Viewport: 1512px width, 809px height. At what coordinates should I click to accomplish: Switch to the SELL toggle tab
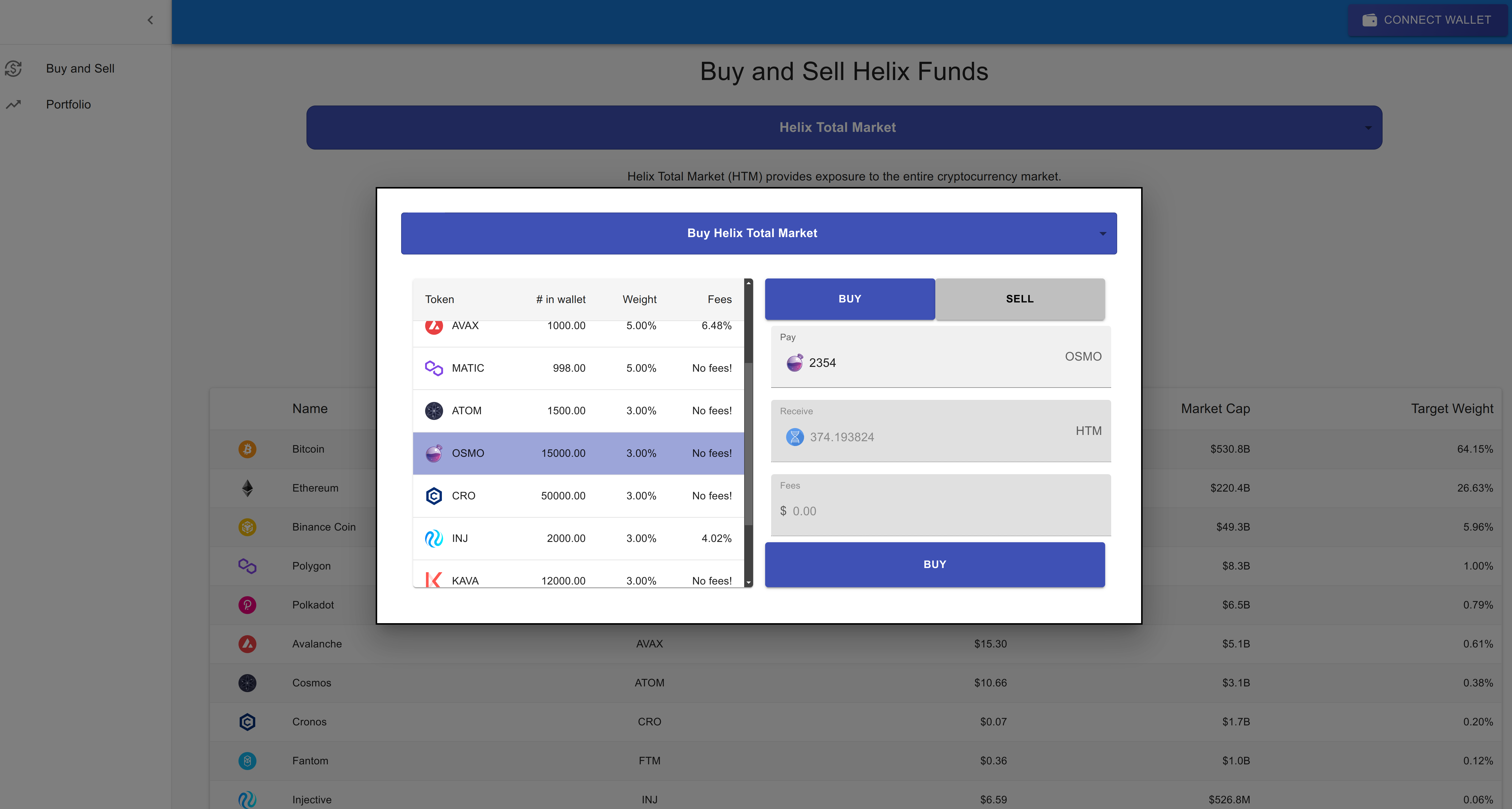coord(1019,299)
